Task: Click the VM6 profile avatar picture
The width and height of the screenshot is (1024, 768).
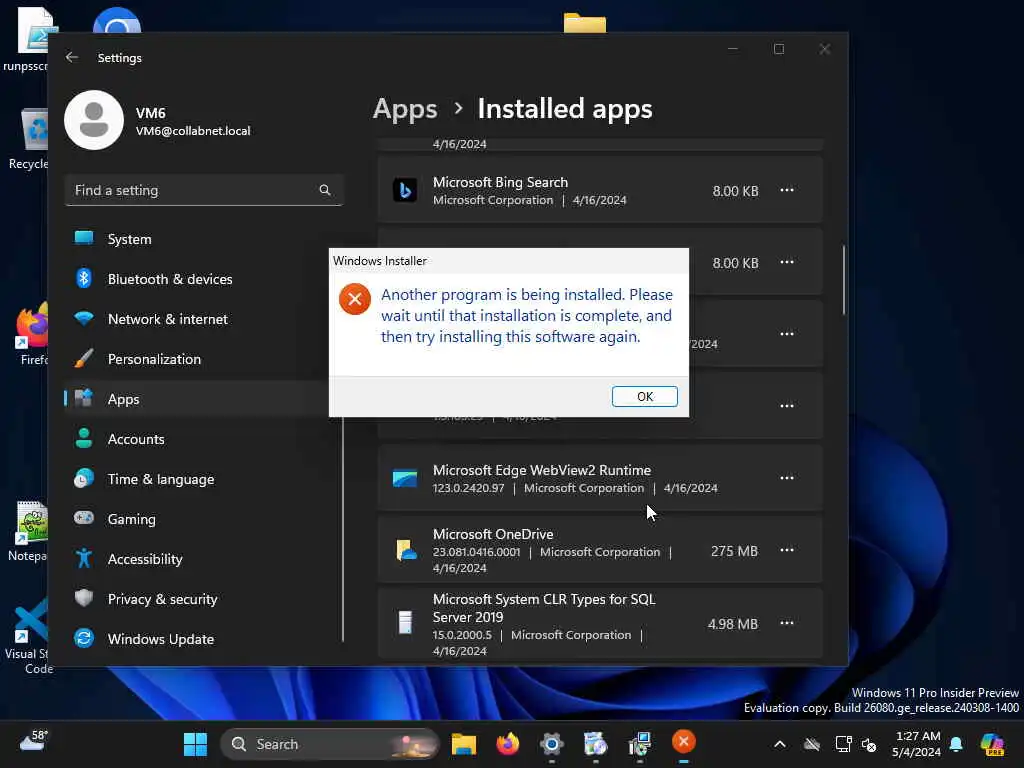Action: point(94,120)
